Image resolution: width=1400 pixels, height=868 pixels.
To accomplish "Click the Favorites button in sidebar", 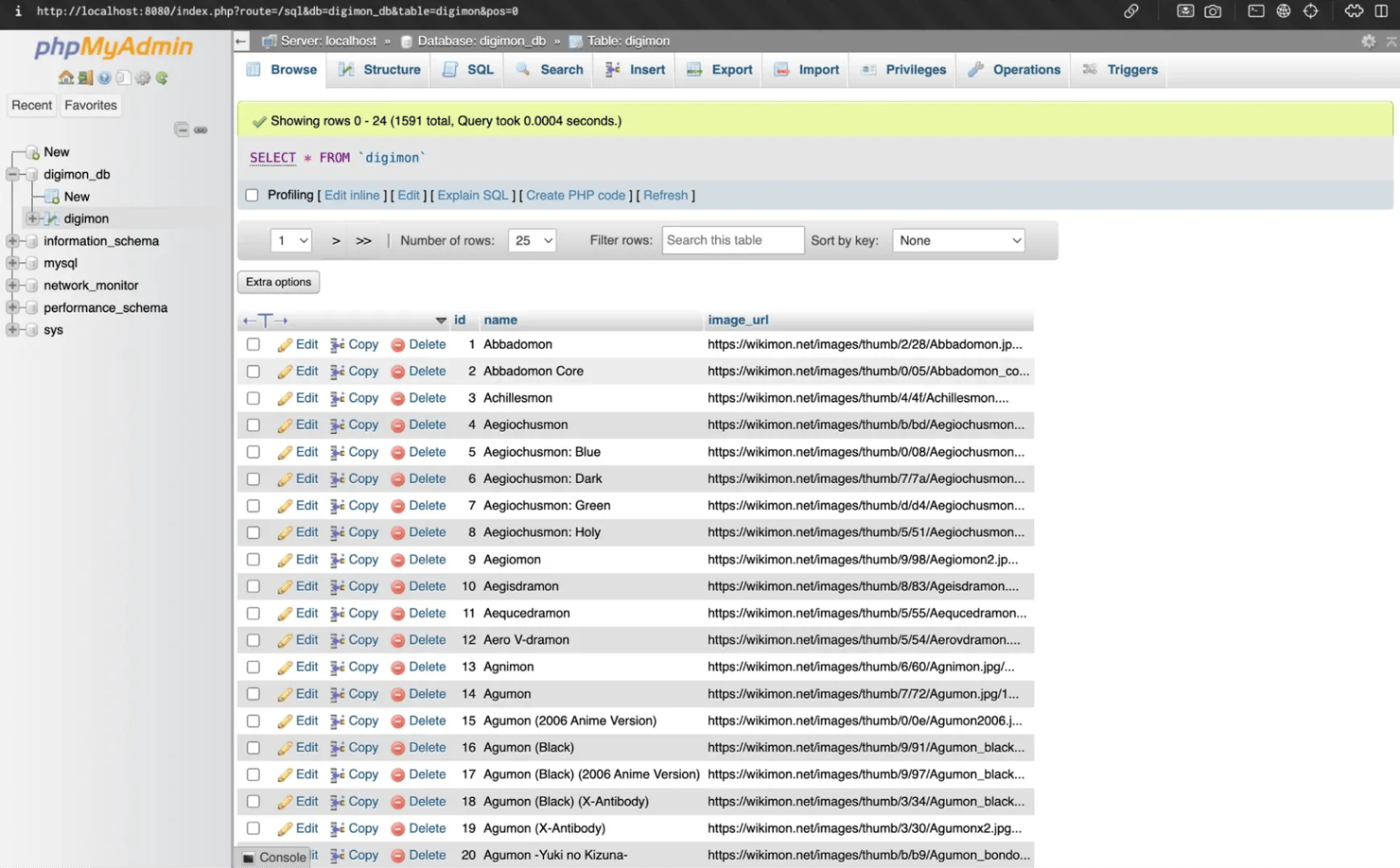I will pyautogui.click(x=91, y=106).
